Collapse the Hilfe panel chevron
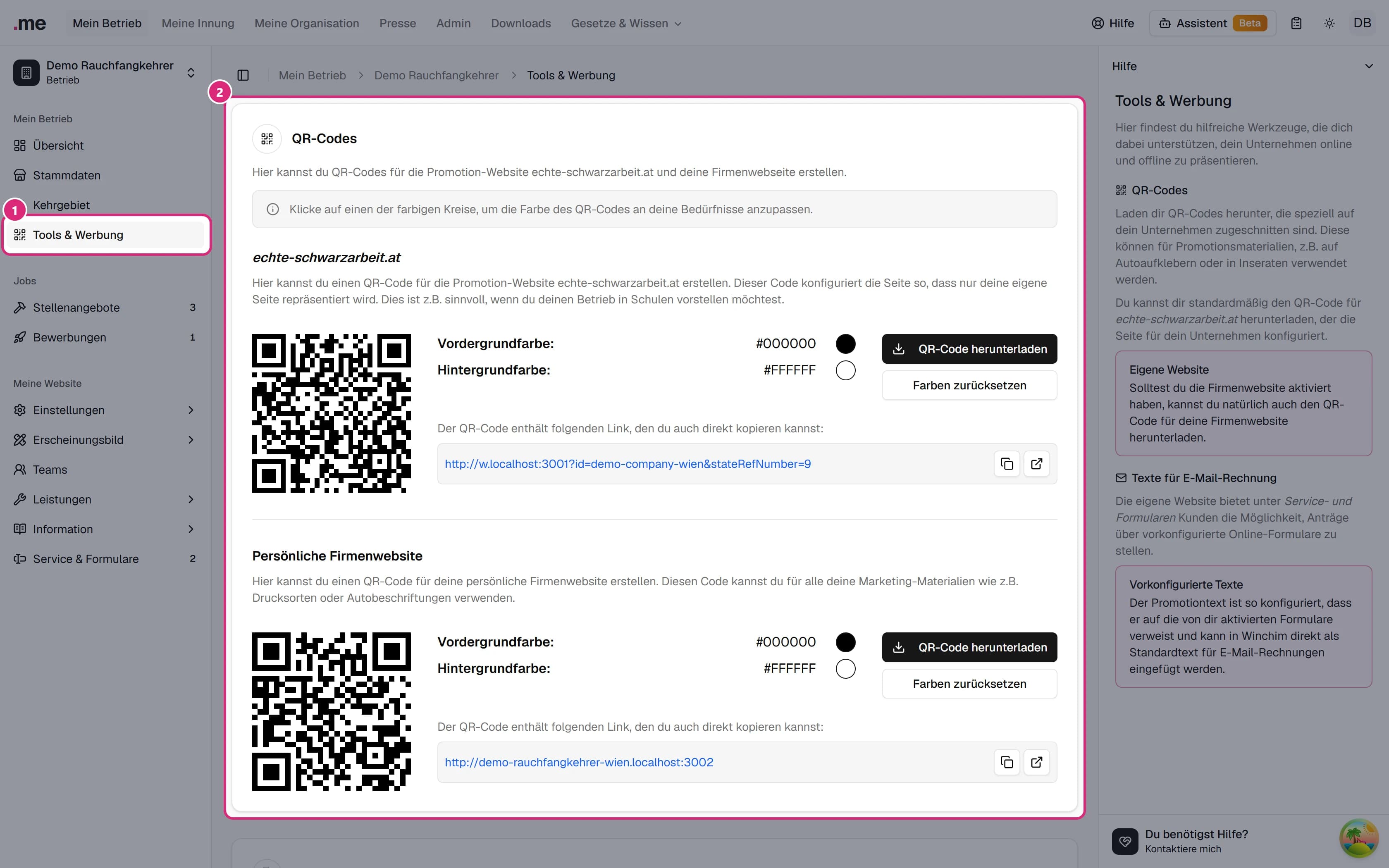The image size is (1389, 868). (1369, 67)
